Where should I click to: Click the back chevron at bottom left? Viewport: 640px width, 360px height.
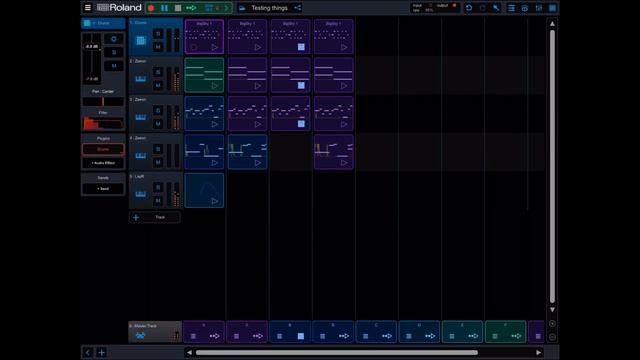[x=88, y=352]
